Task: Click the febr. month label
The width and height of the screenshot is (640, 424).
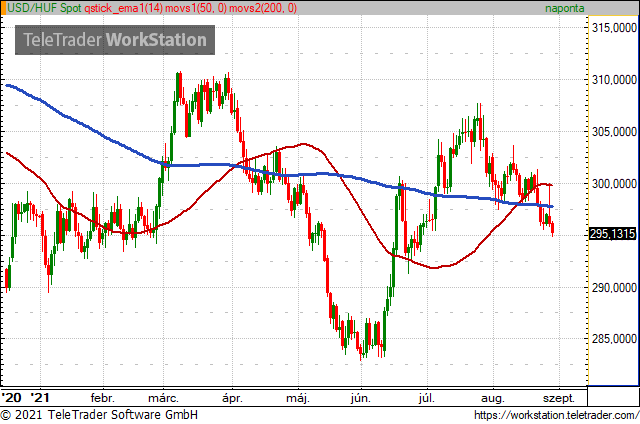Action: (x=102, y=398)
